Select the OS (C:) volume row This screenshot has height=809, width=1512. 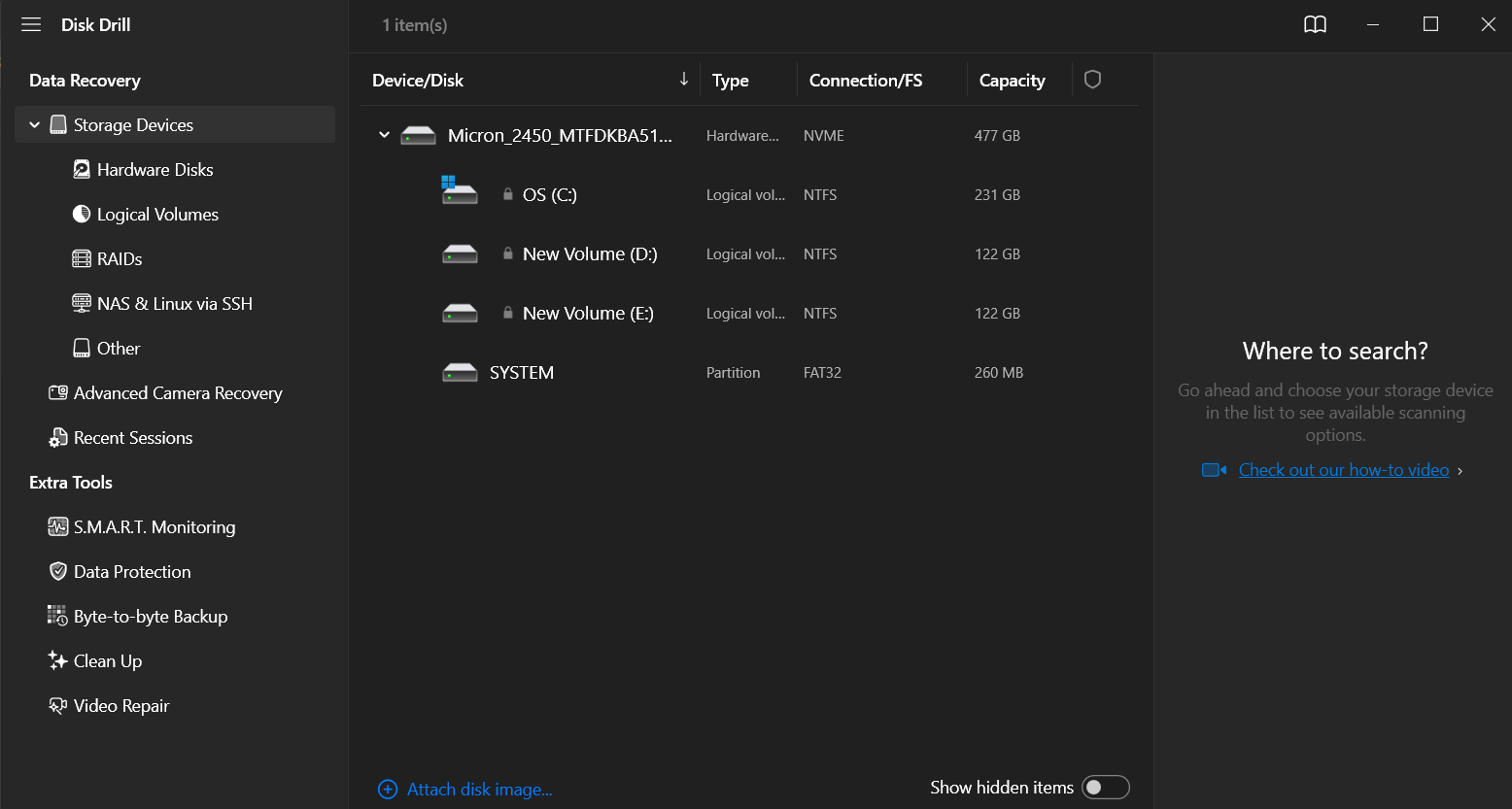(x=549, y=195)
